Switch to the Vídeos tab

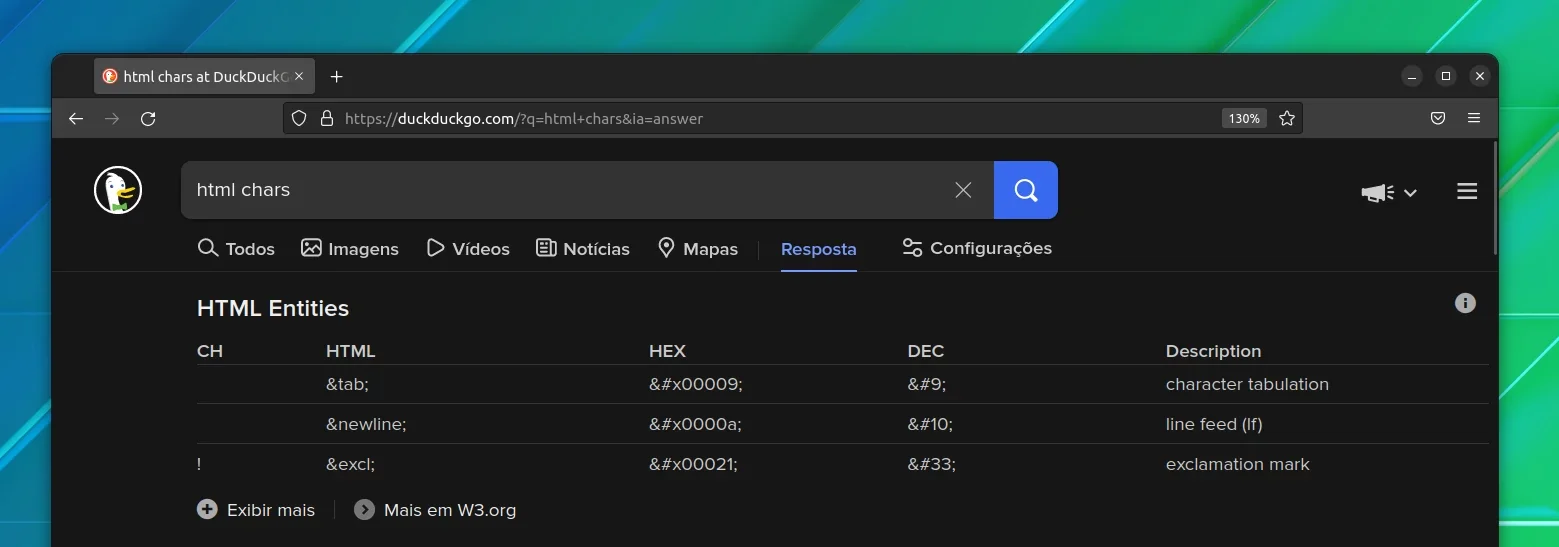click(468, 248)
